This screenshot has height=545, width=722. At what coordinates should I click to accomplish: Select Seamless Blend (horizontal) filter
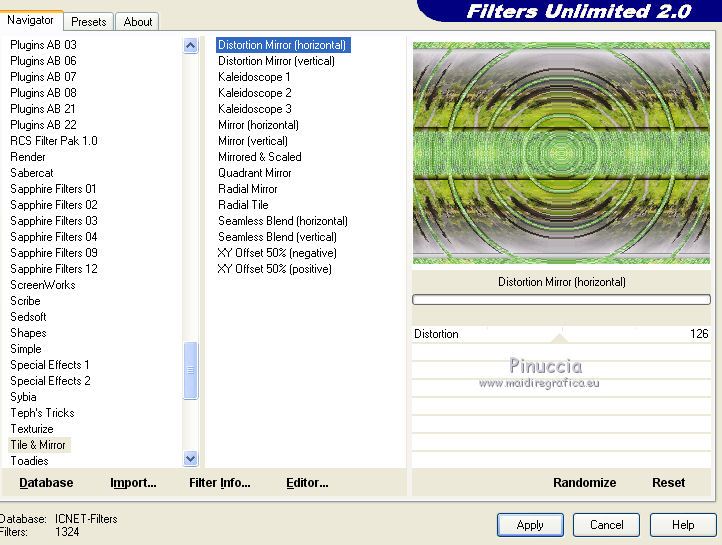pos(283,221)
